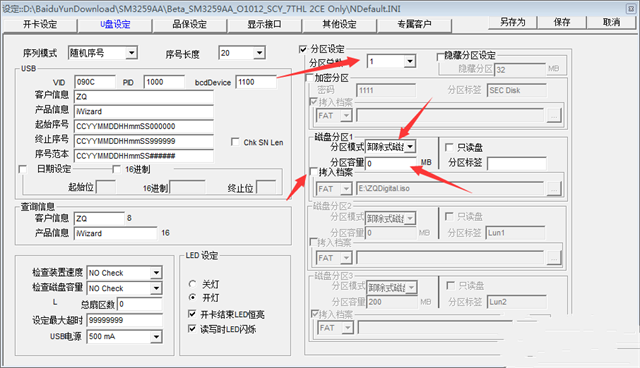Switch to the 开卡设定 tab
This screenshot has height=368, width=640.
[x=40, y=24]
